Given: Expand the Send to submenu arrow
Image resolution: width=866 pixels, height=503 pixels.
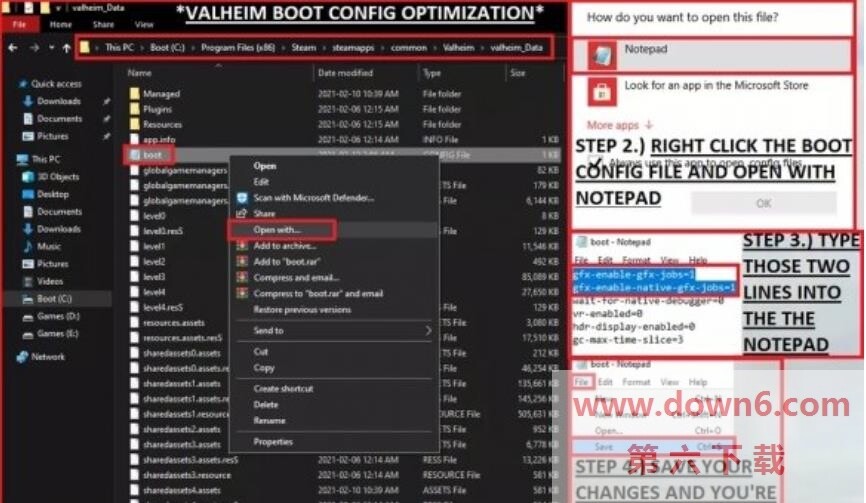Looking at the screenshot, I should click(427, 331).
